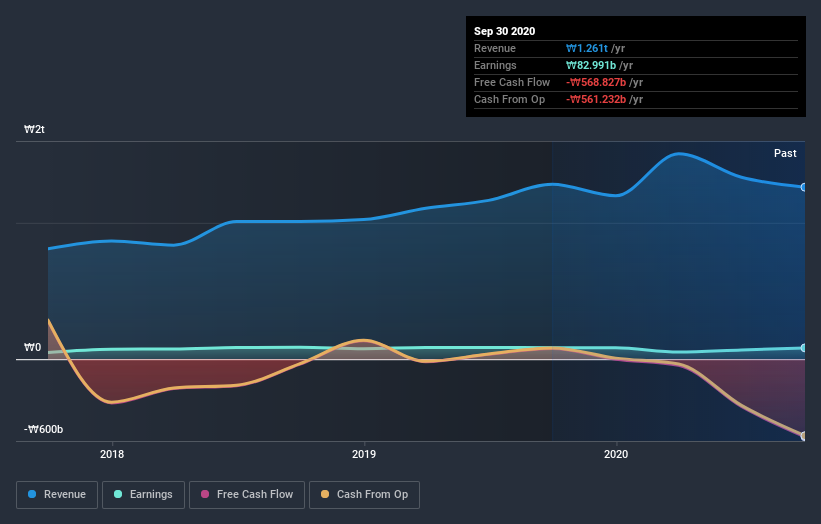Click the -₩600b y-axis label
The width and height of the screenshot is (821, 524).
43,429
